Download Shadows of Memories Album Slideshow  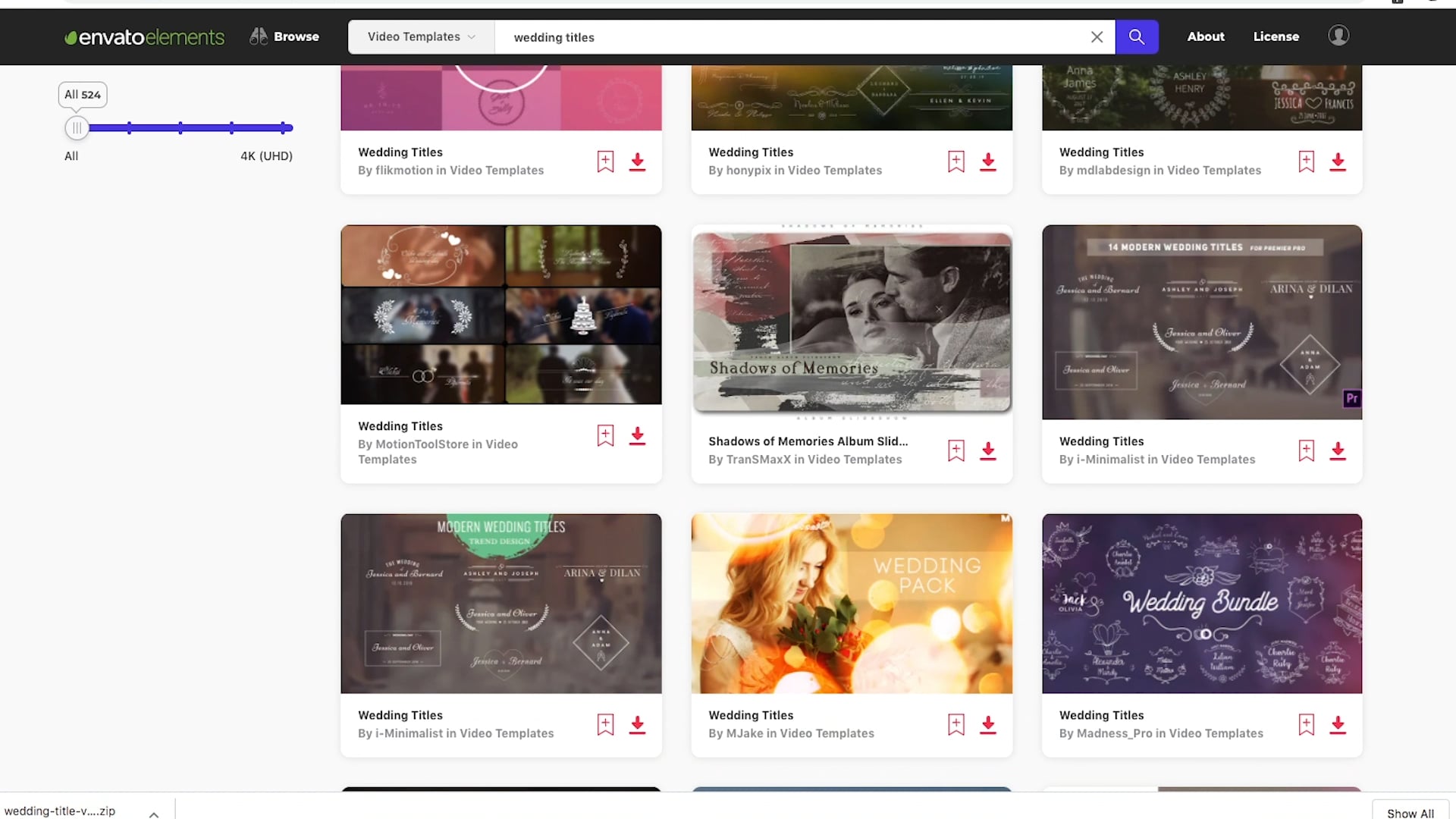tap(988, 450)
